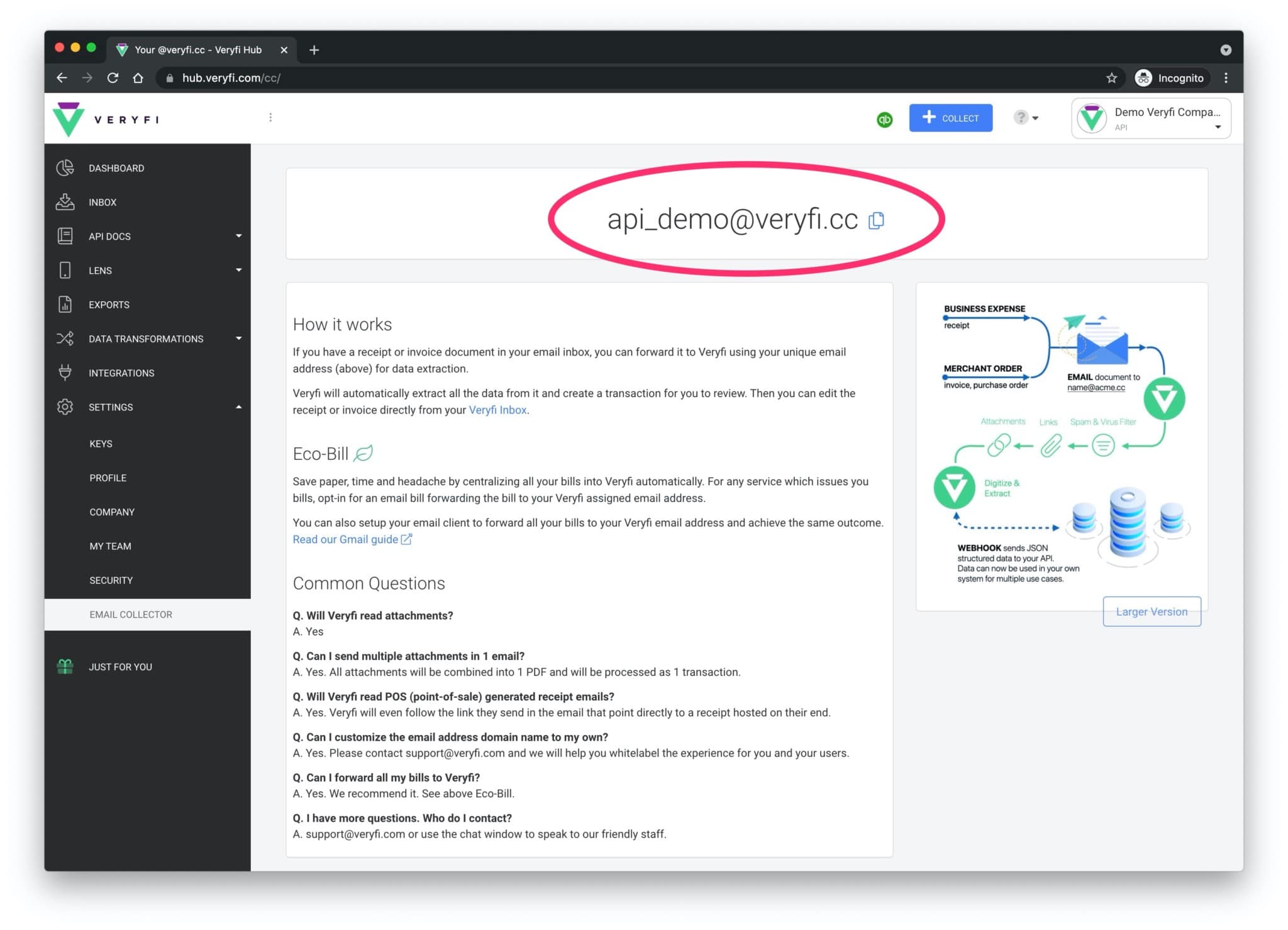
Task: Open Just For You via the gift icon
Action: click(x=65, y=666)
